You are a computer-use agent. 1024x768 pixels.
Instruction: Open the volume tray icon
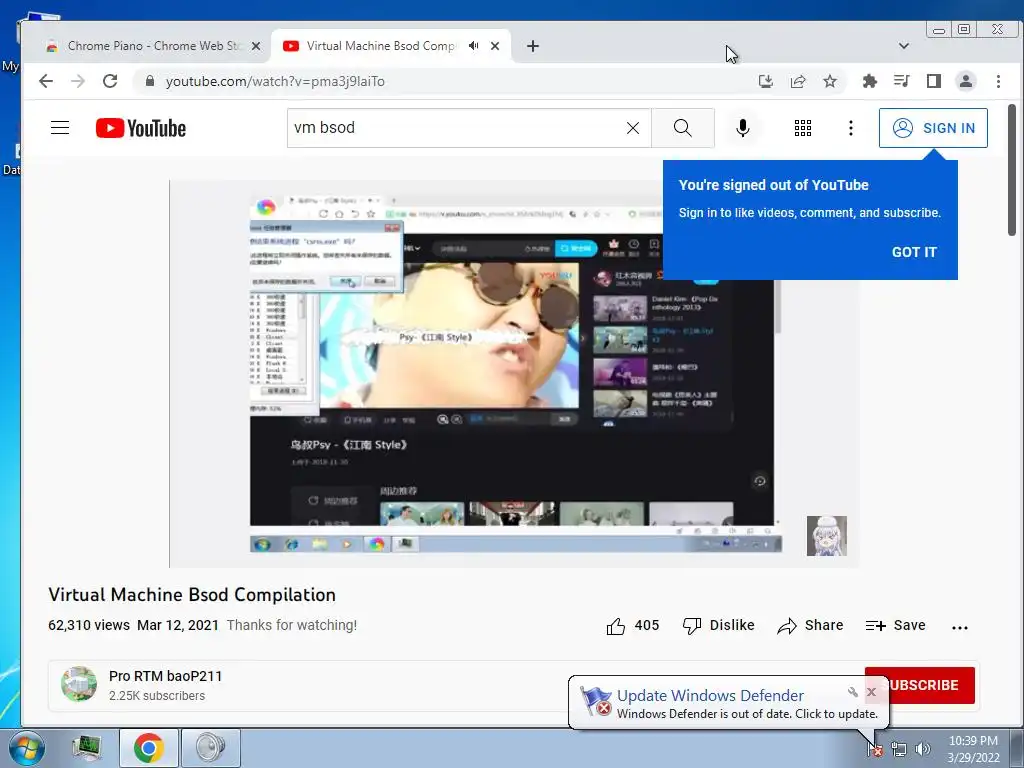point(922,749)
